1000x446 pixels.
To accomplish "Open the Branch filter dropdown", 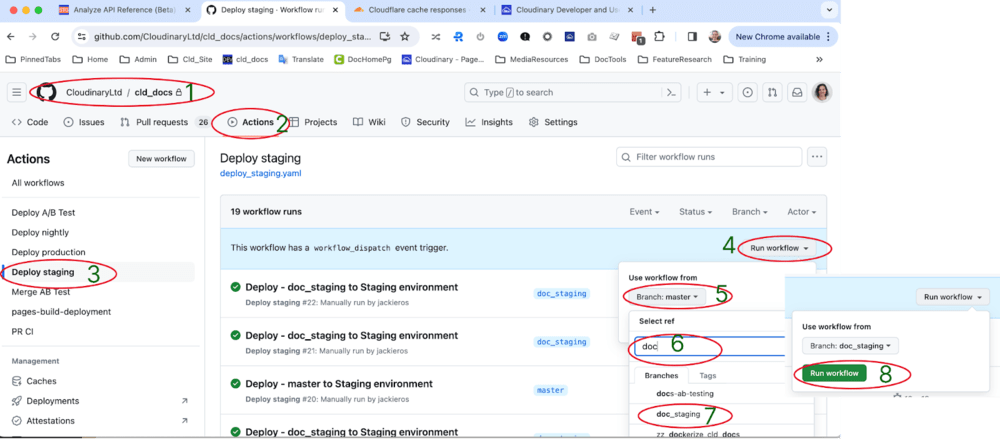I will tap(749, 212).
